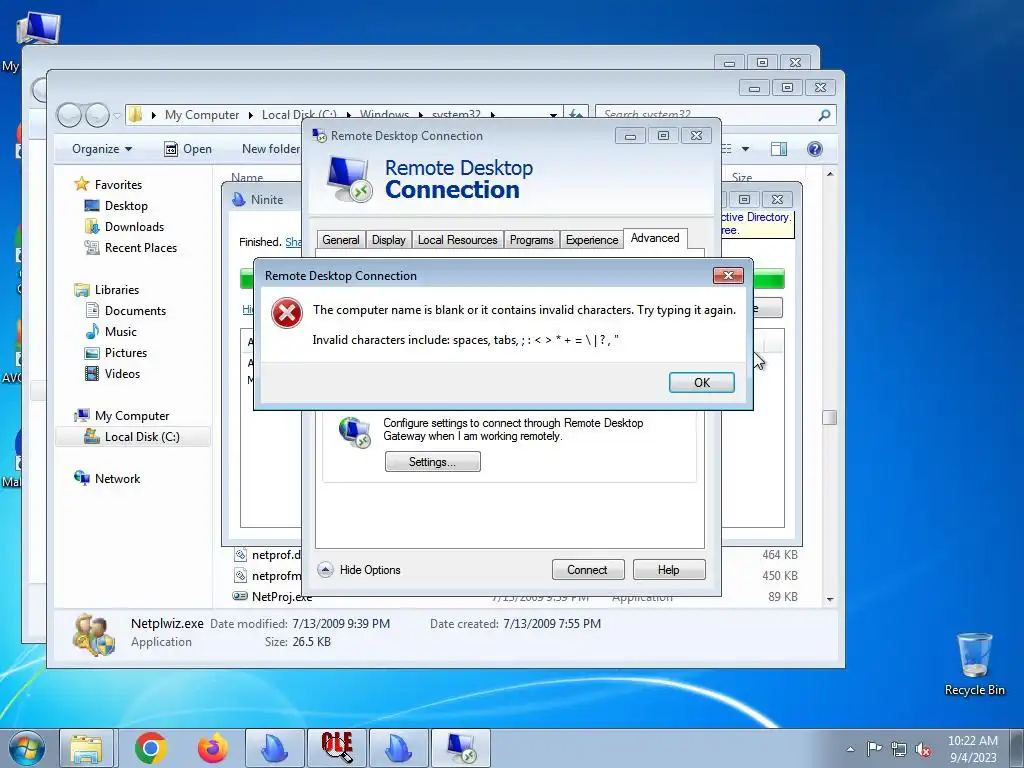Select the Advanced tab
Viewport: 1024px width, 768px height.
pos(655,238)
